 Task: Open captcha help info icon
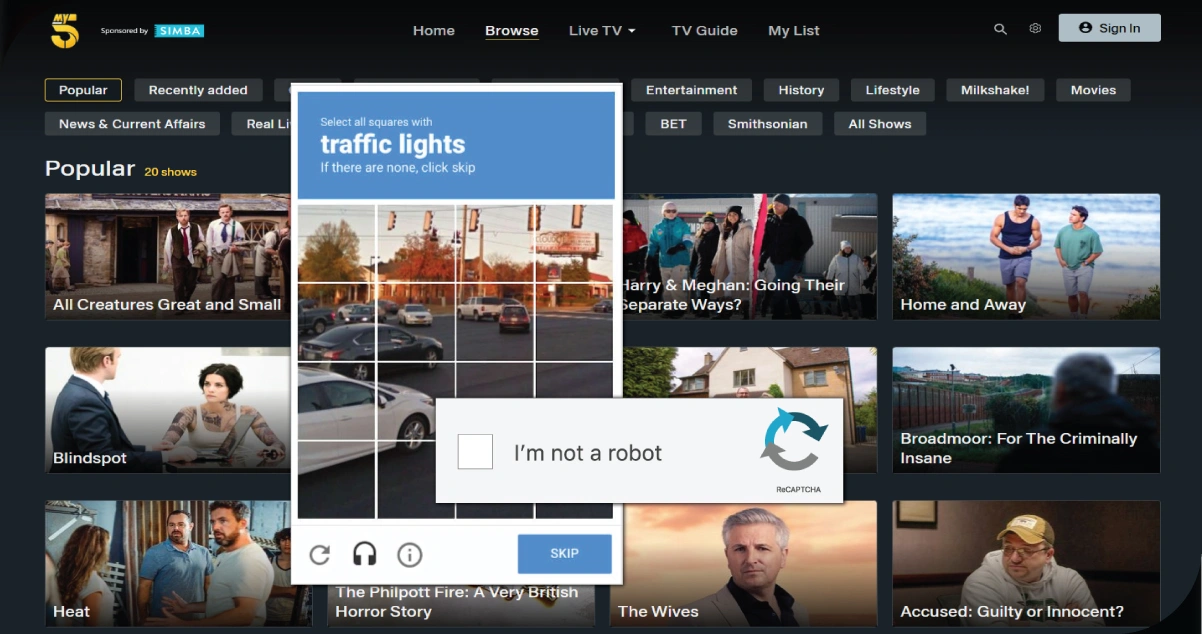[x=409, y=554]
